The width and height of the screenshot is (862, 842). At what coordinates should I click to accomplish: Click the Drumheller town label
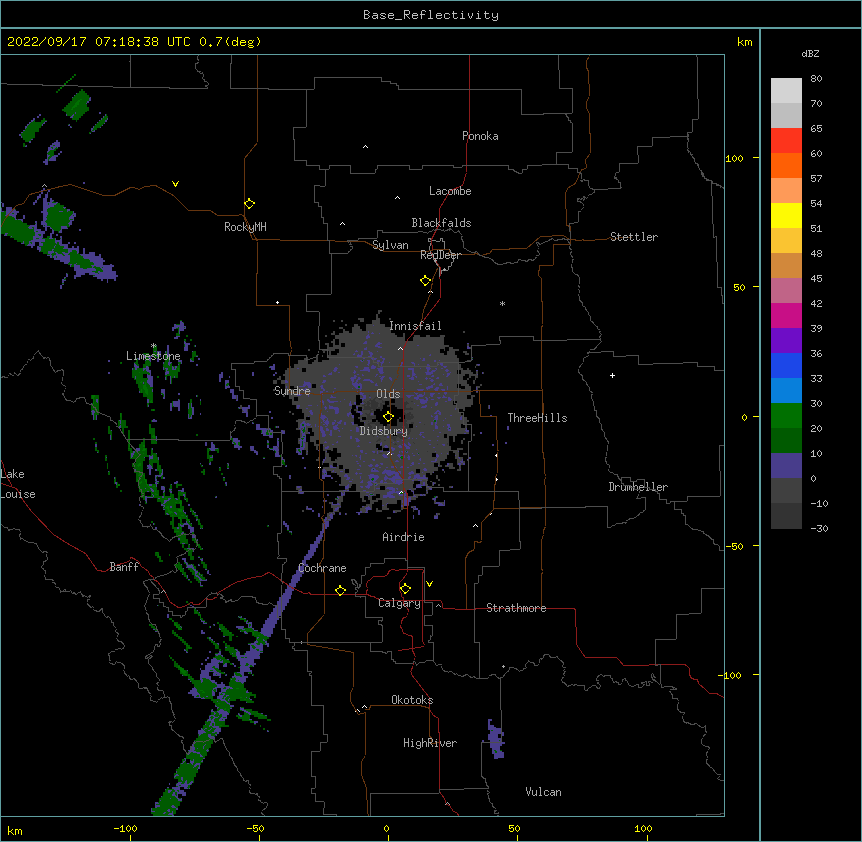638,487
